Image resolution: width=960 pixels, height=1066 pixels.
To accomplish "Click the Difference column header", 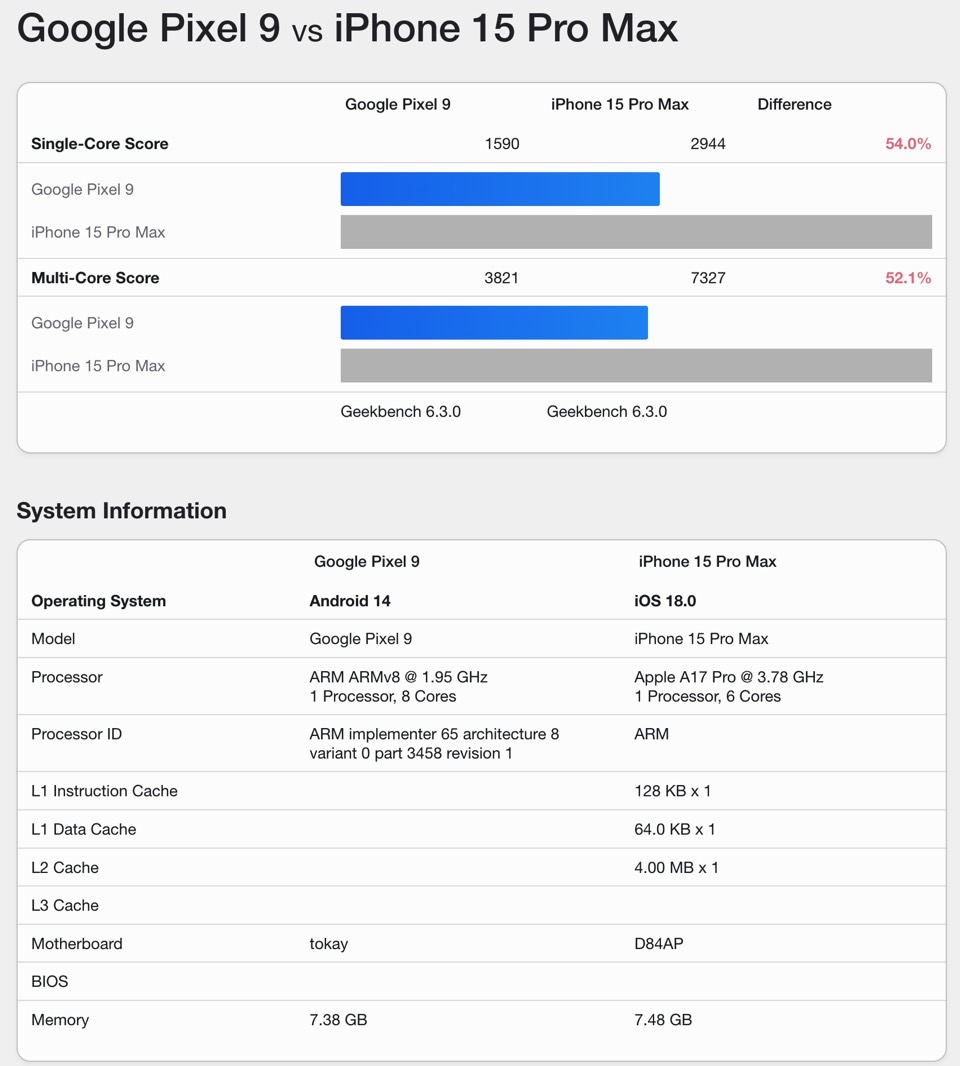I will 794,104.
